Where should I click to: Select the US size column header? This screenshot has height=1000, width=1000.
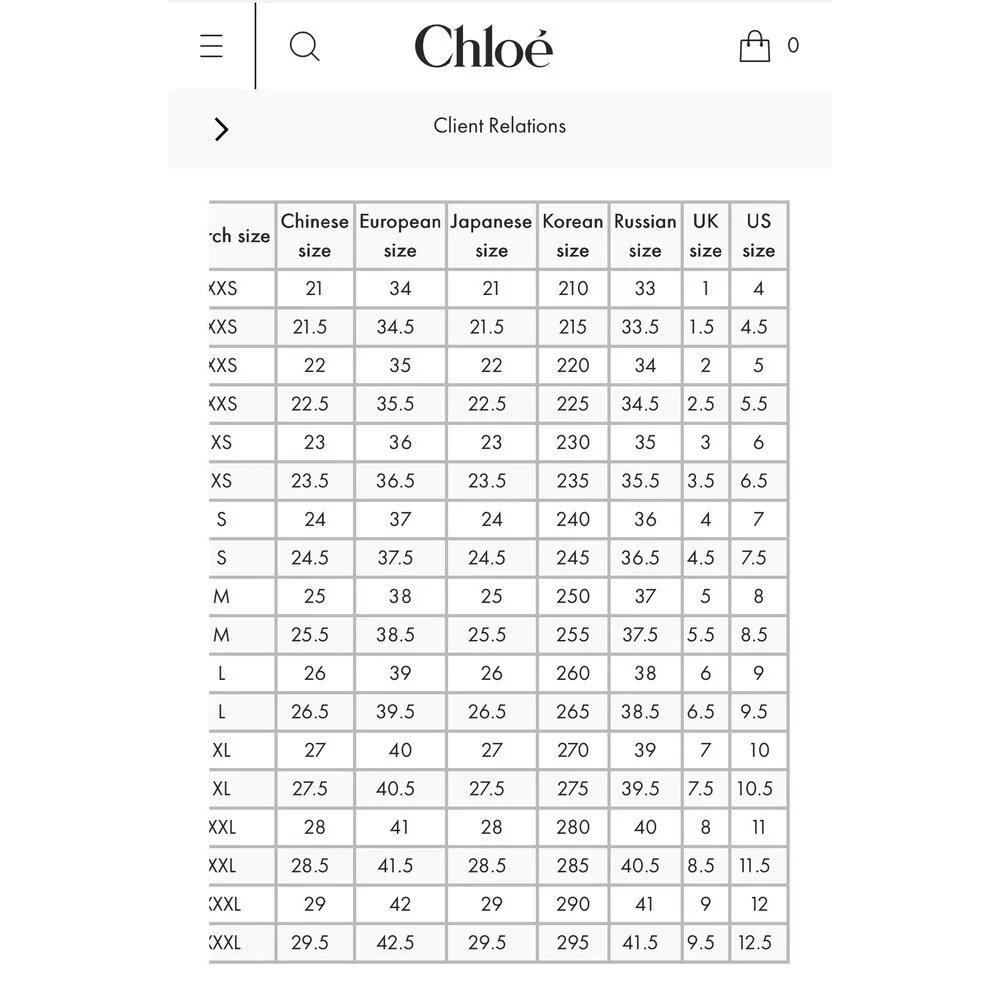[758, 235]
